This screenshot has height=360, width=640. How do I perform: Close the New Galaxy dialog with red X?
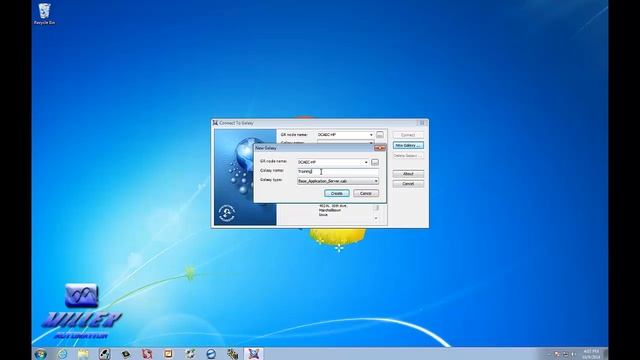[x=380, y=148]
